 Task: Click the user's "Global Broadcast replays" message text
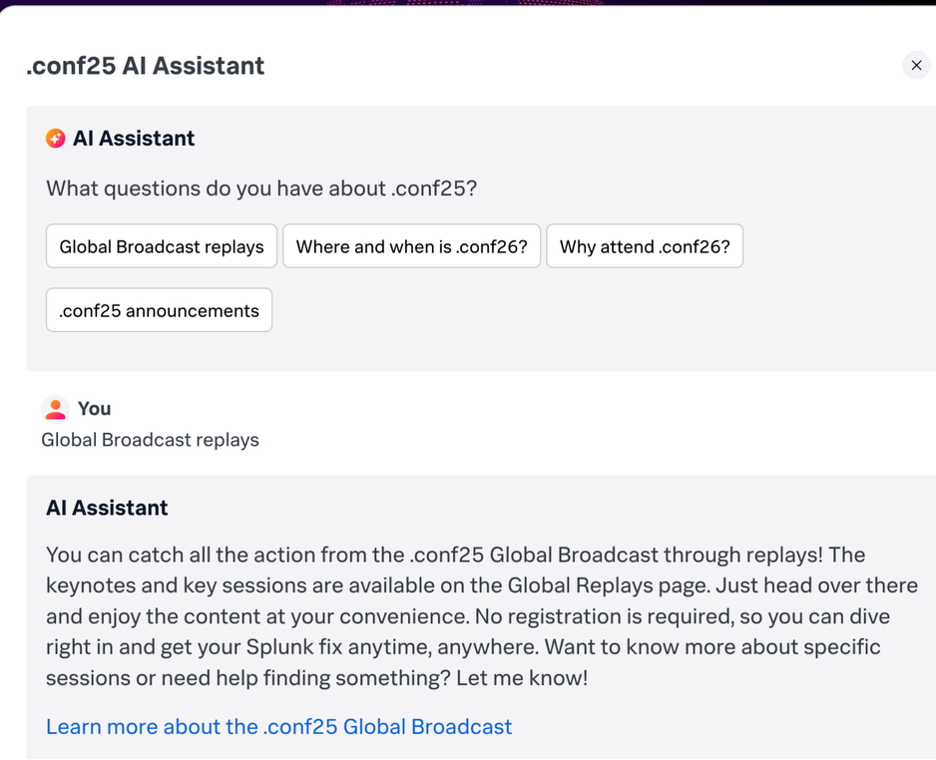click(150, 440)
